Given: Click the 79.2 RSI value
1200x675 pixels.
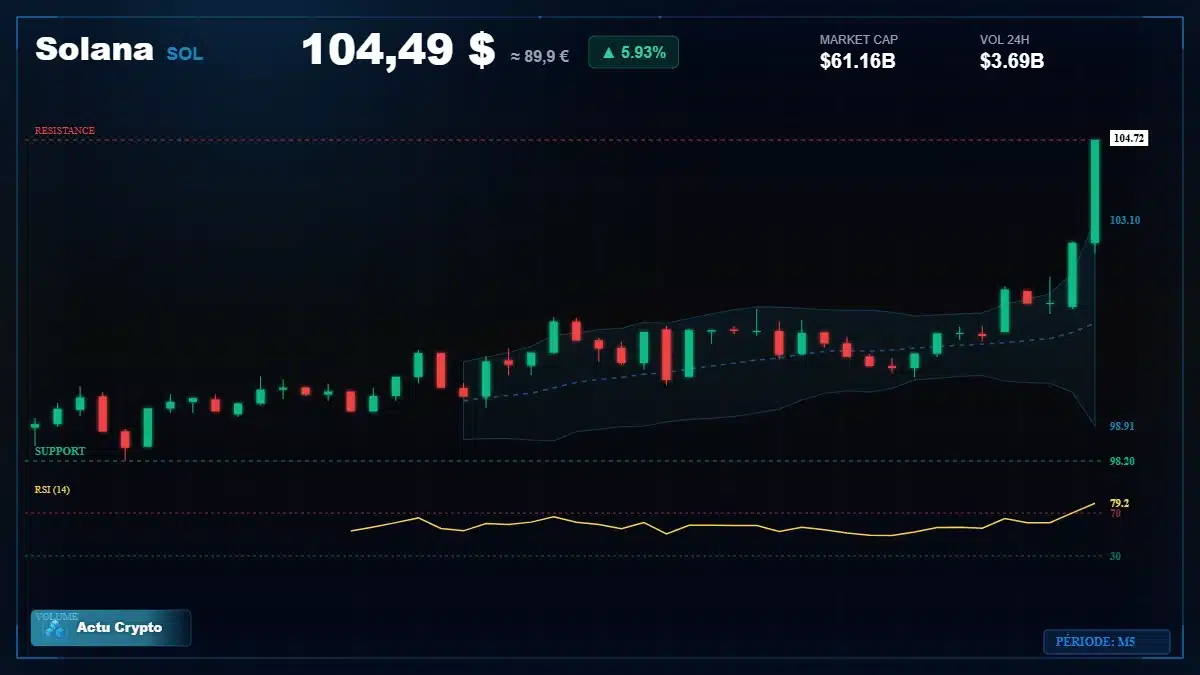Looking at the screenshot, I should (1119, 503).
